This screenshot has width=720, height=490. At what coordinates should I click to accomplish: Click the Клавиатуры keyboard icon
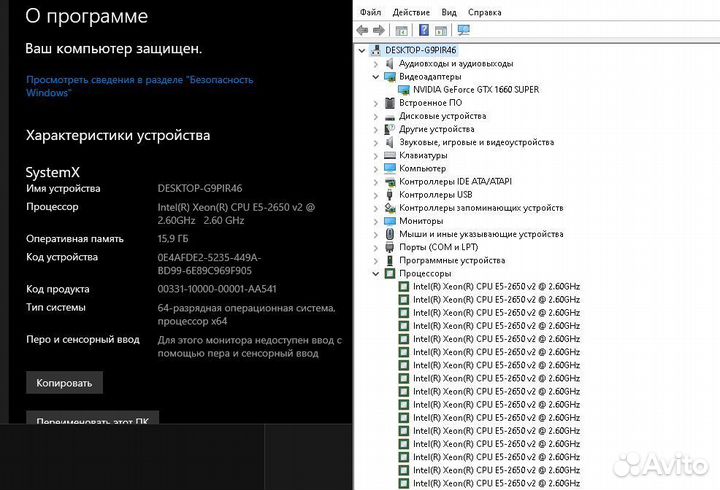point(389,155)
